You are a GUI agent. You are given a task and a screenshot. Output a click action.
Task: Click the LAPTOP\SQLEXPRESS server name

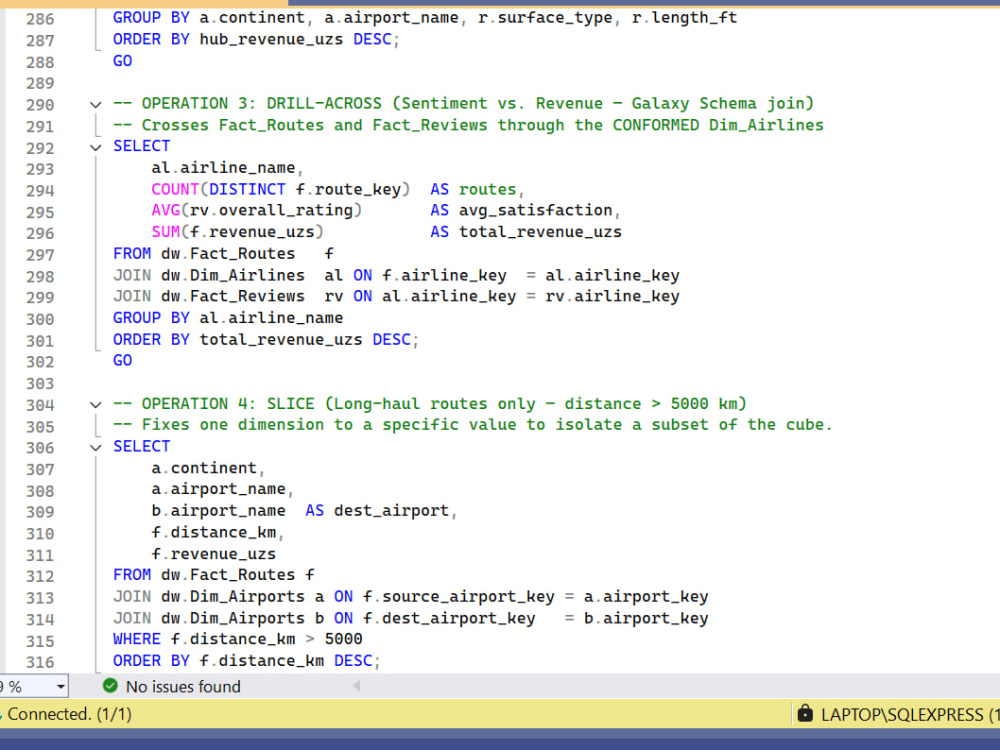[902, 715]
